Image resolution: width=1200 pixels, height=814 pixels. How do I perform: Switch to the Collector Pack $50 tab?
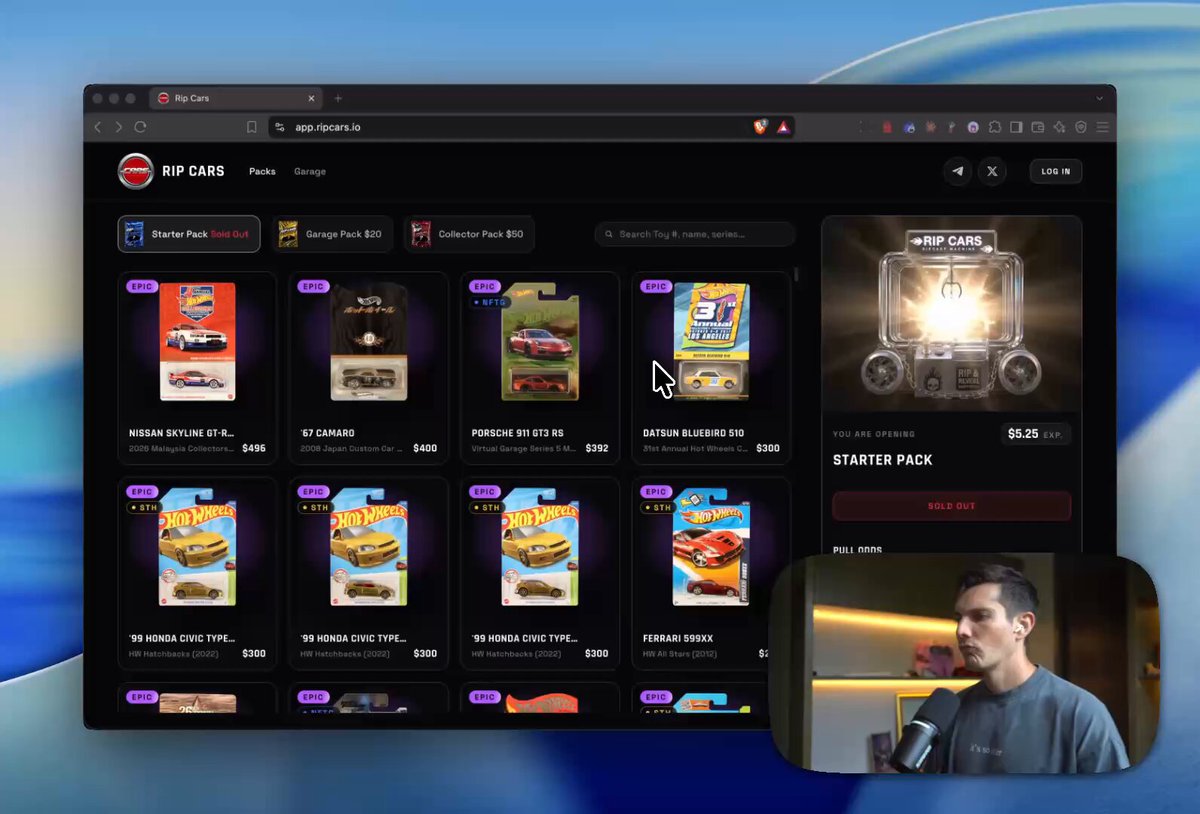coord(469,234)
